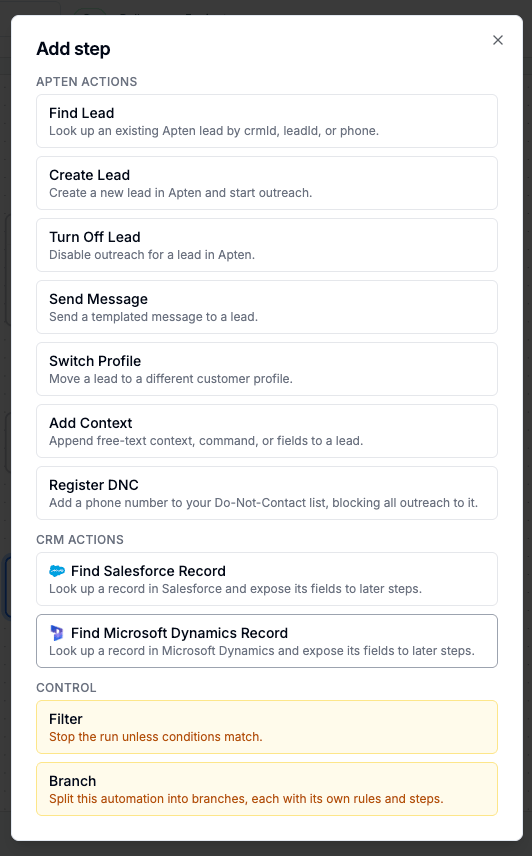Viewport: 532px width, 856px height.
Task: Click the Salesforce cloud icon
Action: [57, 571]
